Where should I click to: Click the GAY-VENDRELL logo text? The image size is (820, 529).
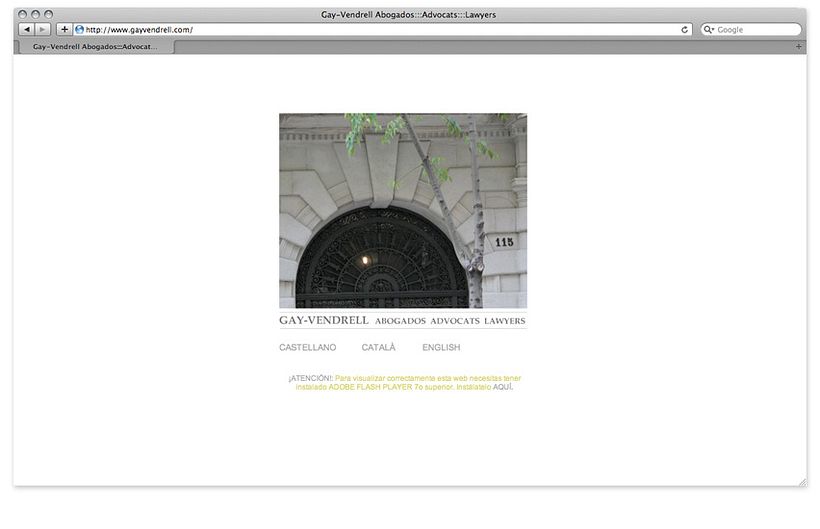324,320
